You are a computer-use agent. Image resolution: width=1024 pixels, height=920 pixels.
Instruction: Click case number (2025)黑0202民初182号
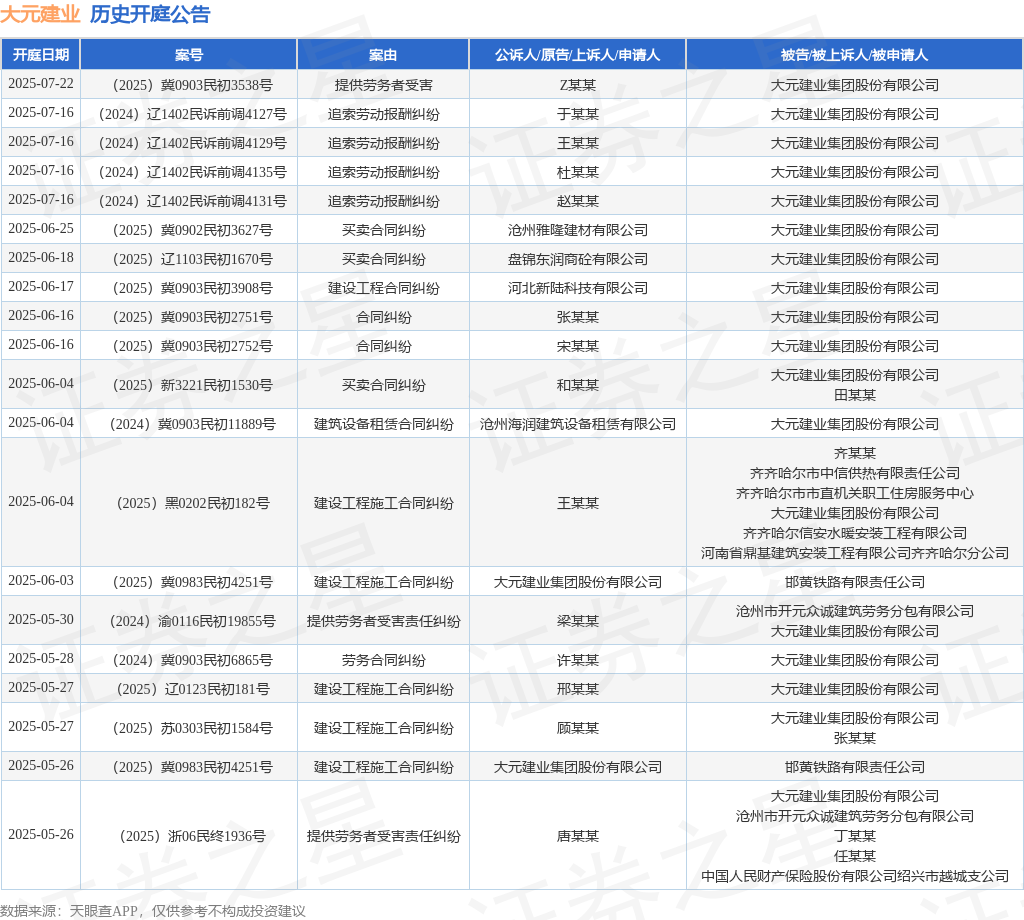189,503
